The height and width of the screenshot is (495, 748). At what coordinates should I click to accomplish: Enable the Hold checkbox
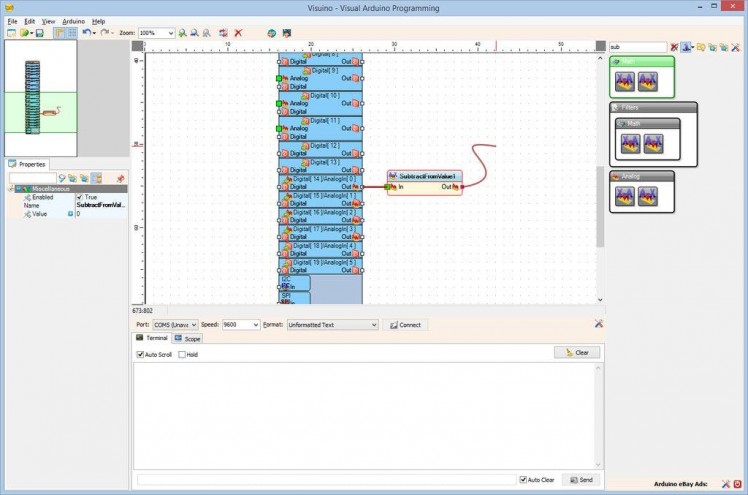tap(181, 355)
